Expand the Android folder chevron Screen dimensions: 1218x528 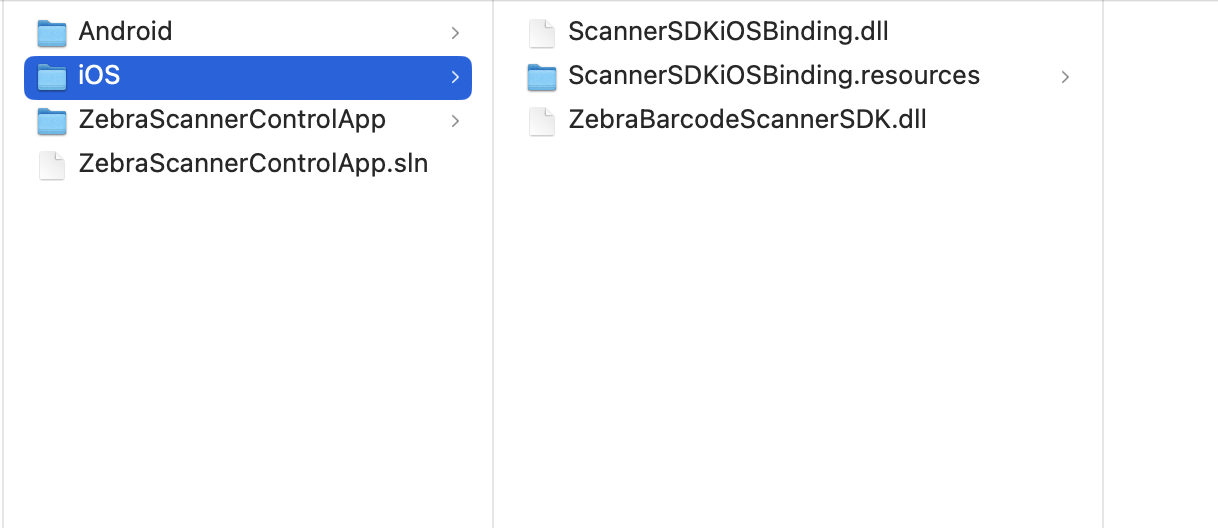455,33
